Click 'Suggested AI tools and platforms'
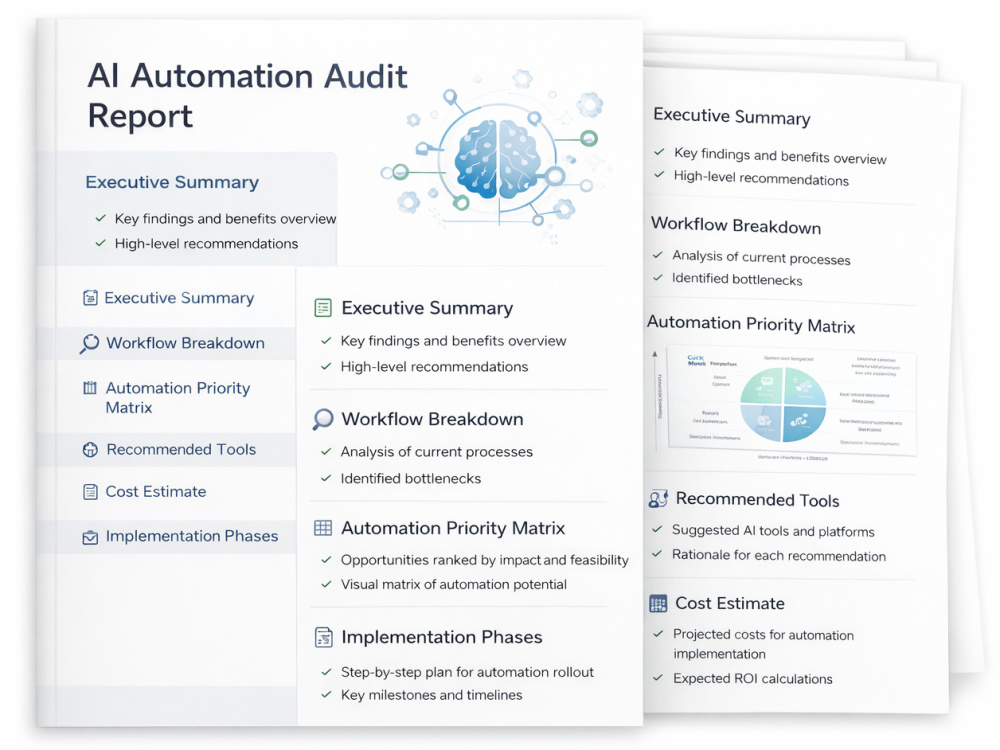 tap(774, 531)
